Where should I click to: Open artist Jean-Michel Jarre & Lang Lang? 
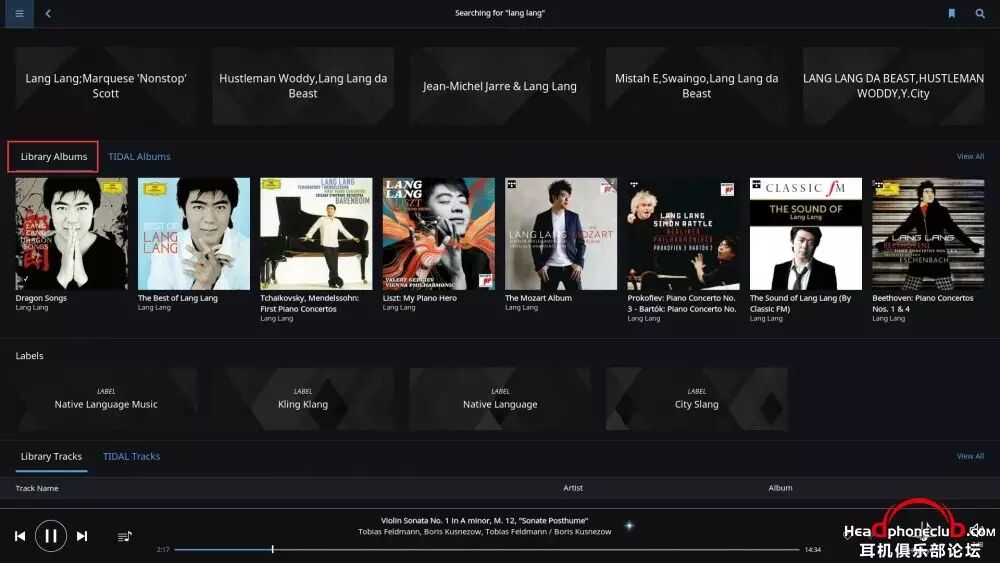click(x=499, y=85)
